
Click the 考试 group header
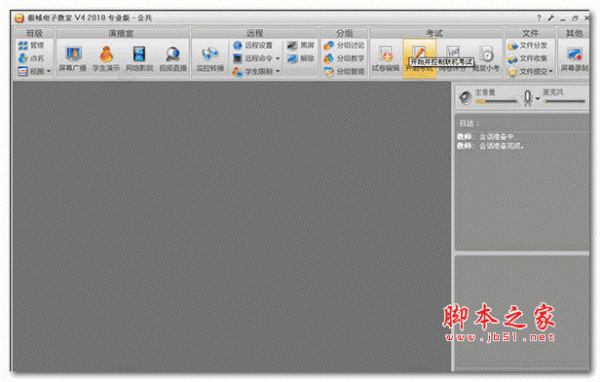click(435, 33)
